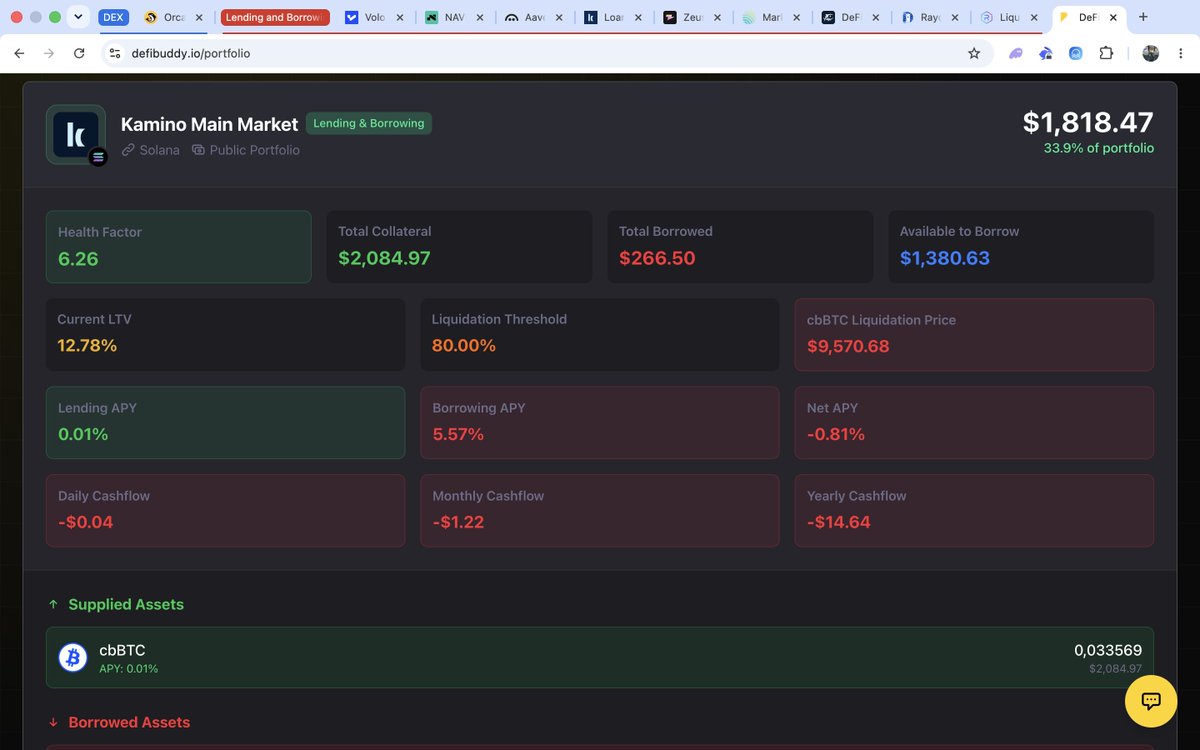Viewport: 1200px width, 750px height.
Task: Click the Kamino Main Market title
Action: pos(209,124)
